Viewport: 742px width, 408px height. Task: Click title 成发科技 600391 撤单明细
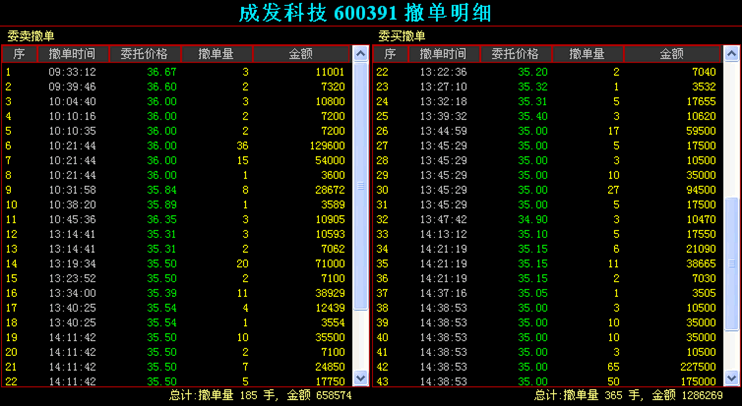pos(365,13)
